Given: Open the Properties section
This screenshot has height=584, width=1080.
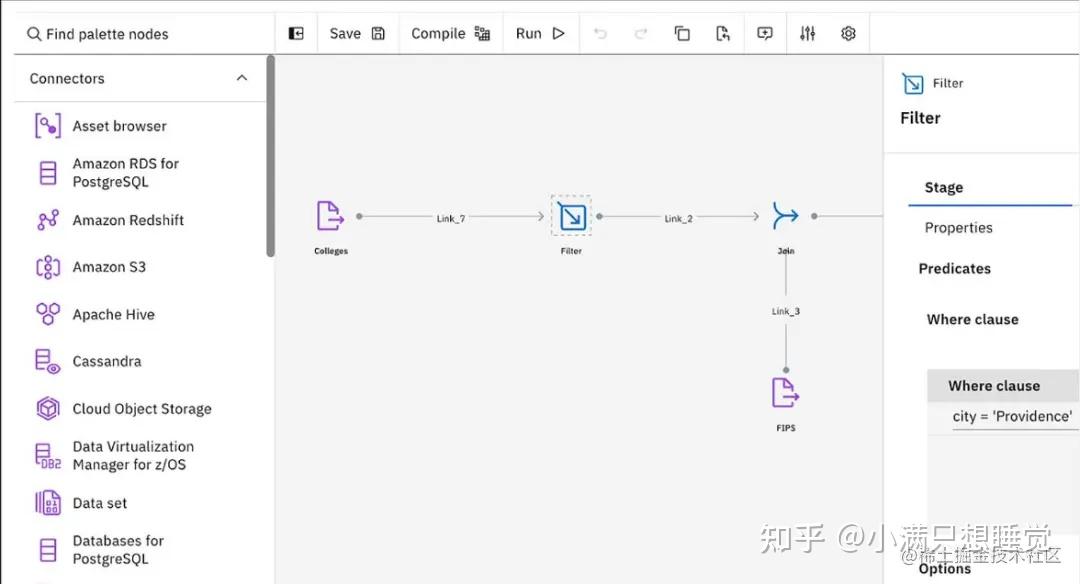Looking at the screenshot, I should pyautogui.click(x=958, y=227).
